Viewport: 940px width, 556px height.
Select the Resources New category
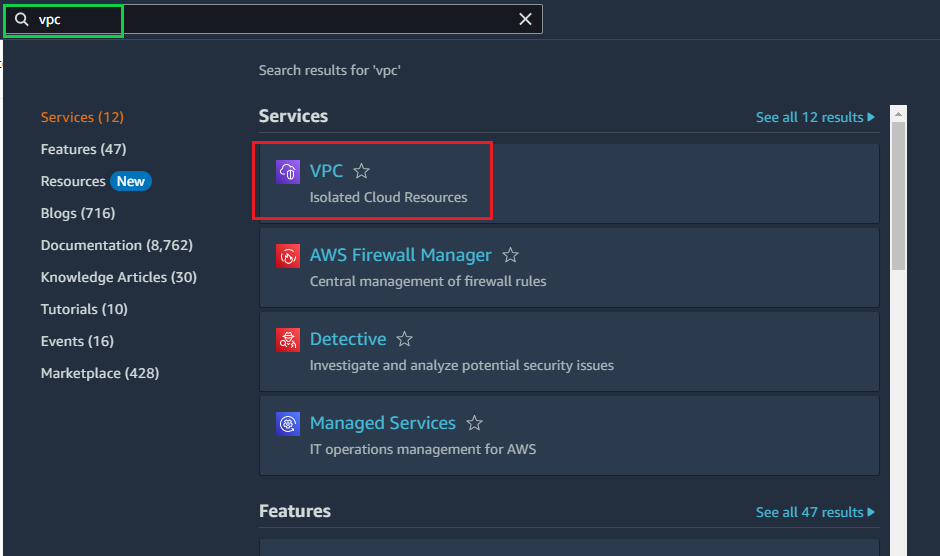[x=96, y=181]
